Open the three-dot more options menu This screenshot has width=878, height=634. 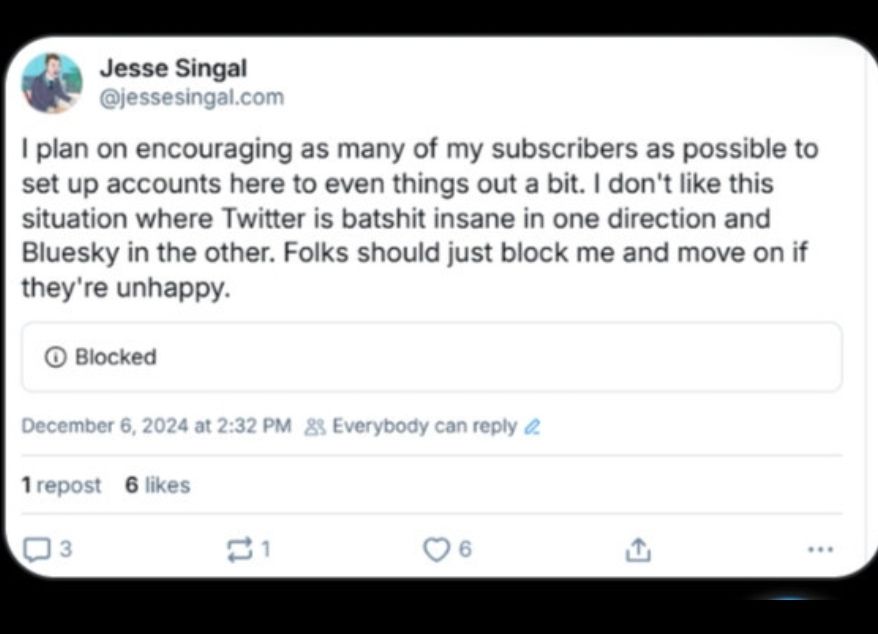tap(819, 549)
